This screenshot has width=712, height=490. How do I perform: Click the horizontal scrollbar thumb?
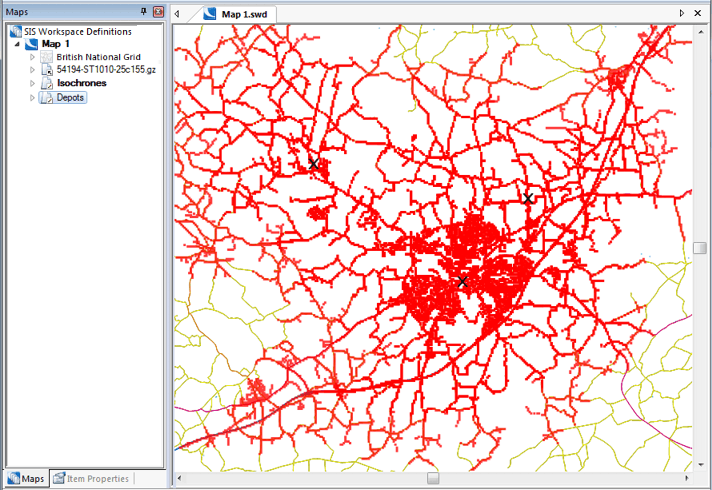433,479
